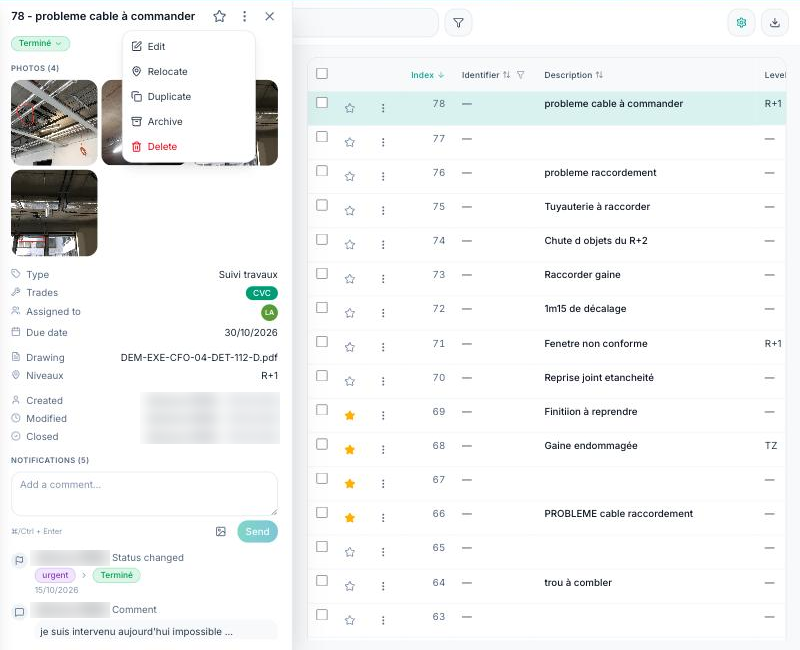Focus the Add a comment field

(144, 493)
